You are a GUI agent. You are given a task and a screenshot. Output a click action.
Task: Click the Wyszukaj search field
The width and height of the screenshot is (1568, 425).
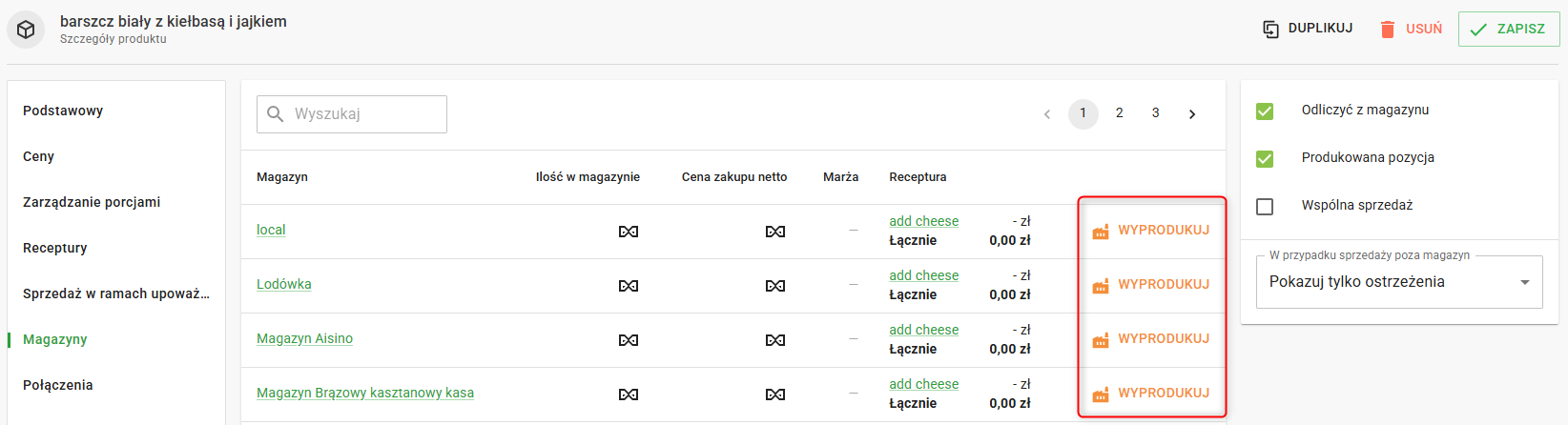coord(352,114)
